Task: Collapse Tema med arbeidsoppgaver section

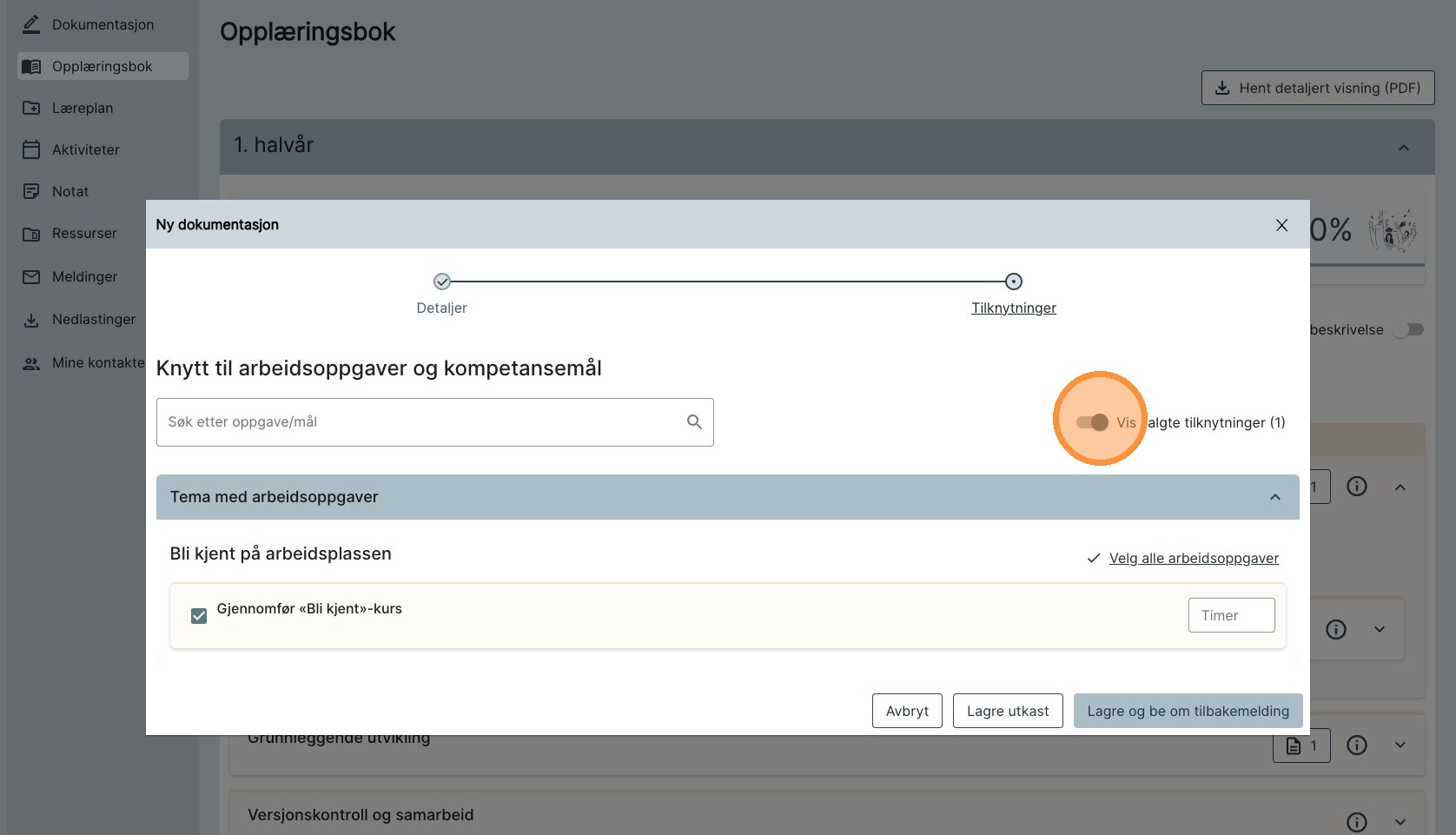Action: 1274,497
